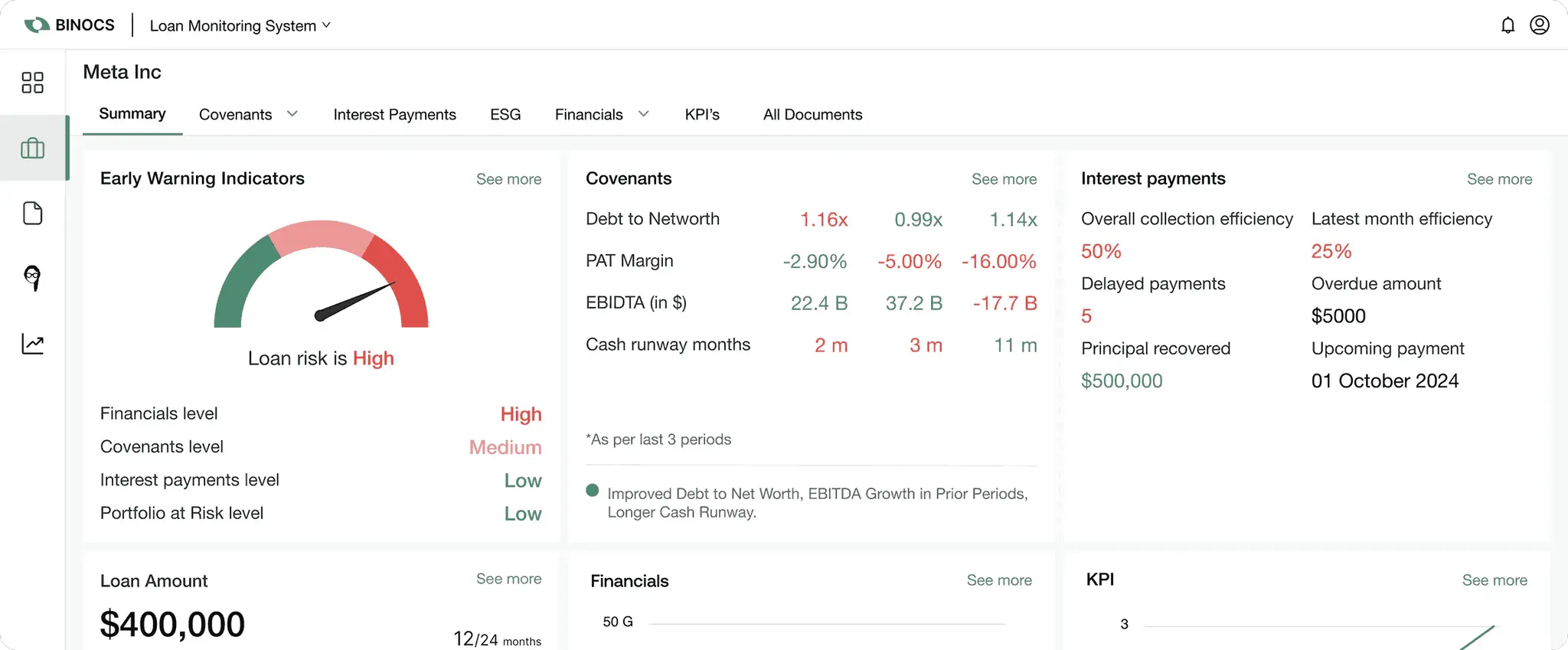Click Covenants level Medium value
Screen dimensions: 1568x650
point(505,447)
